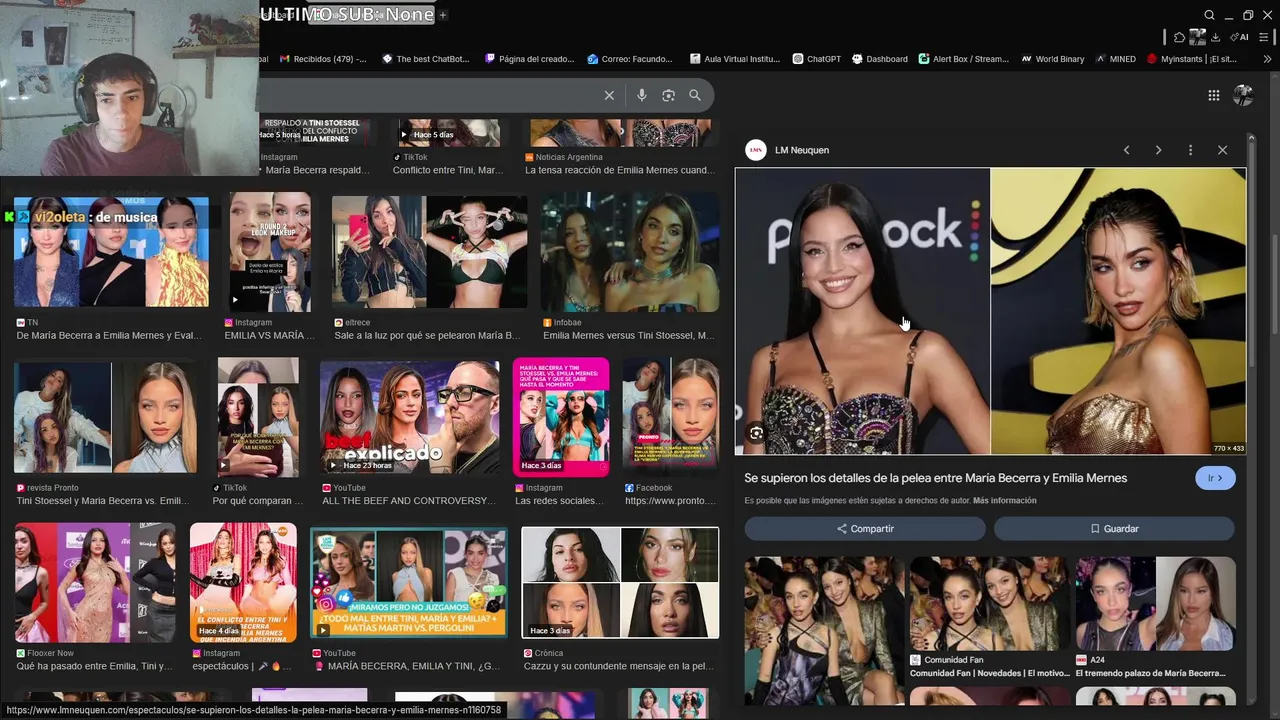Open Noticias Argentina La tensa reacción caption
The image size is (1280, 720).
[619, 170]
